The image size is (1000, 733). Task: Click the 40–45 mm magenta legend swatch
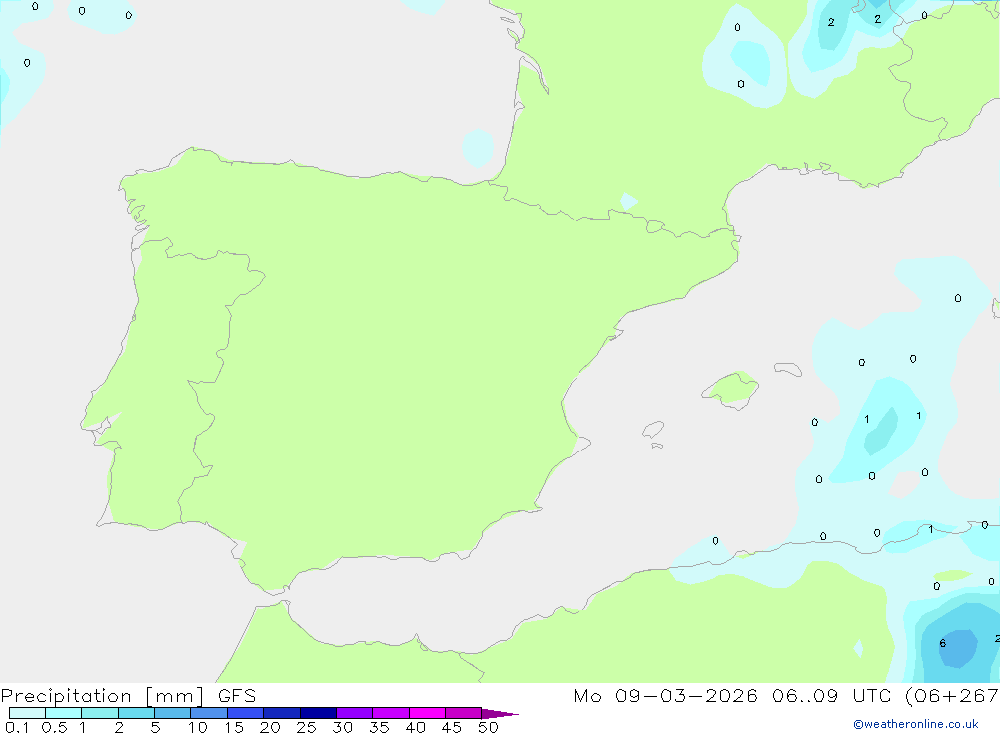427,713
